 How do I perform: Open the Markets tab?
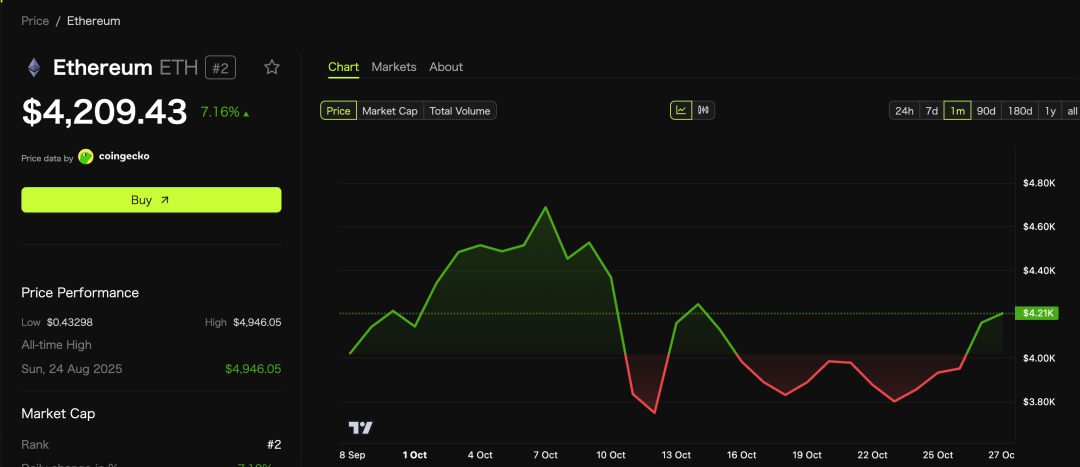pyautogui.click(x=394, y=67)
